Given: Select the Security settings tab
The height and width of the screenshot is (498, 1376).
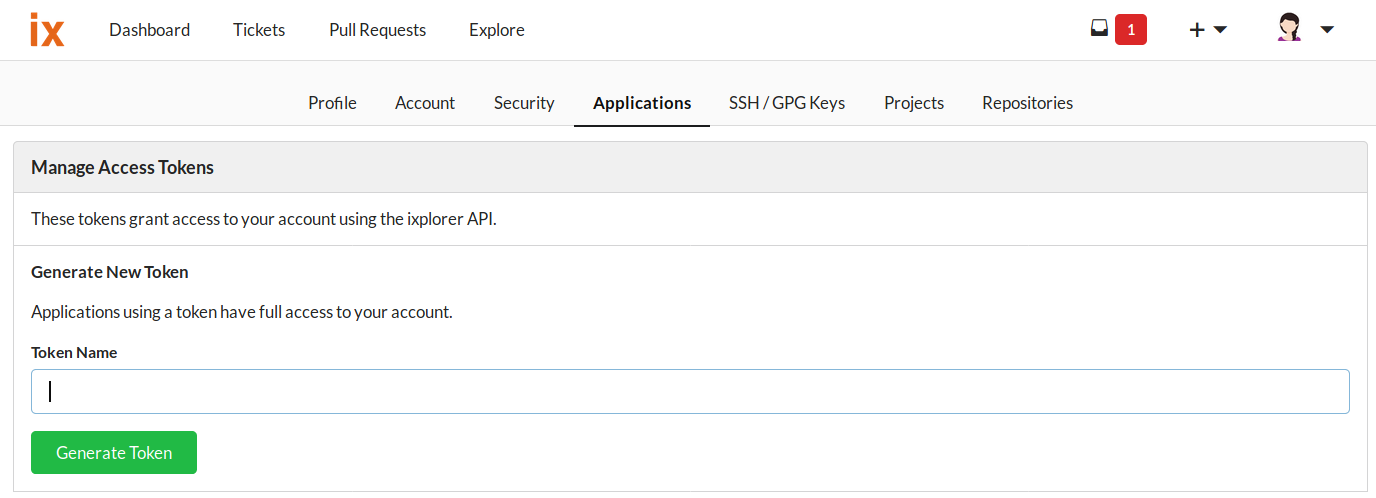Looking at the screenshot, I should (x=524, y=103).
